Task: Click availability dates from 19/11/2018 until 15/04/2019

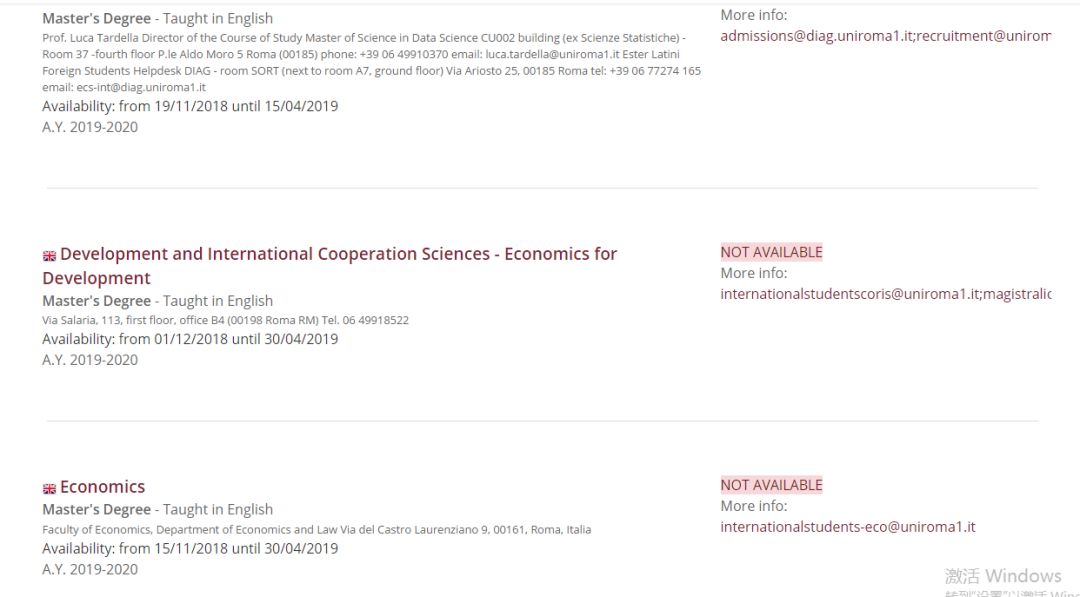Action: [x=190, y=106]
